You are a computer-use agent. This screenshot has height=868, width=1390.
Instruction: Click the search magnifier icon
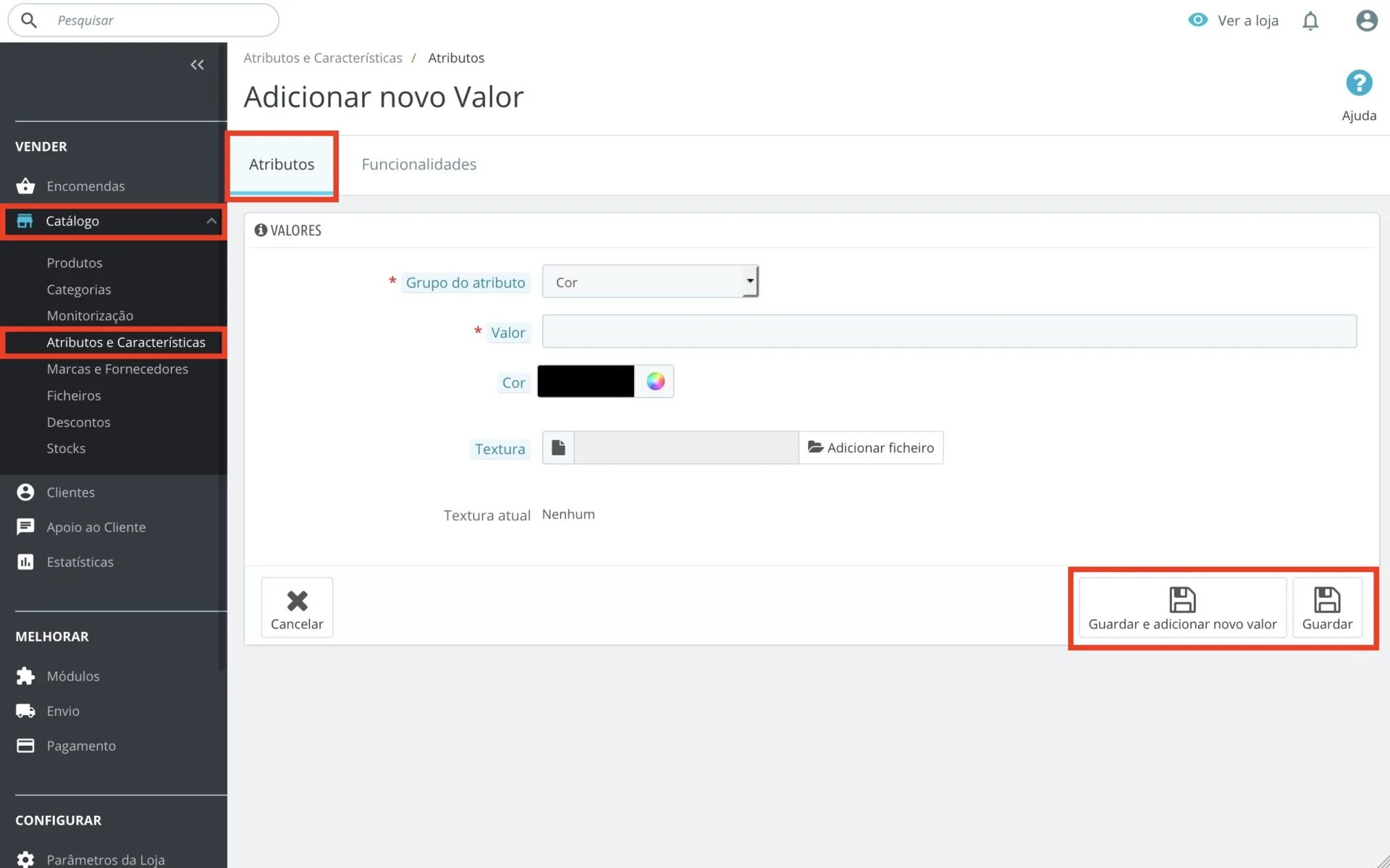click(x=29, y=20)
